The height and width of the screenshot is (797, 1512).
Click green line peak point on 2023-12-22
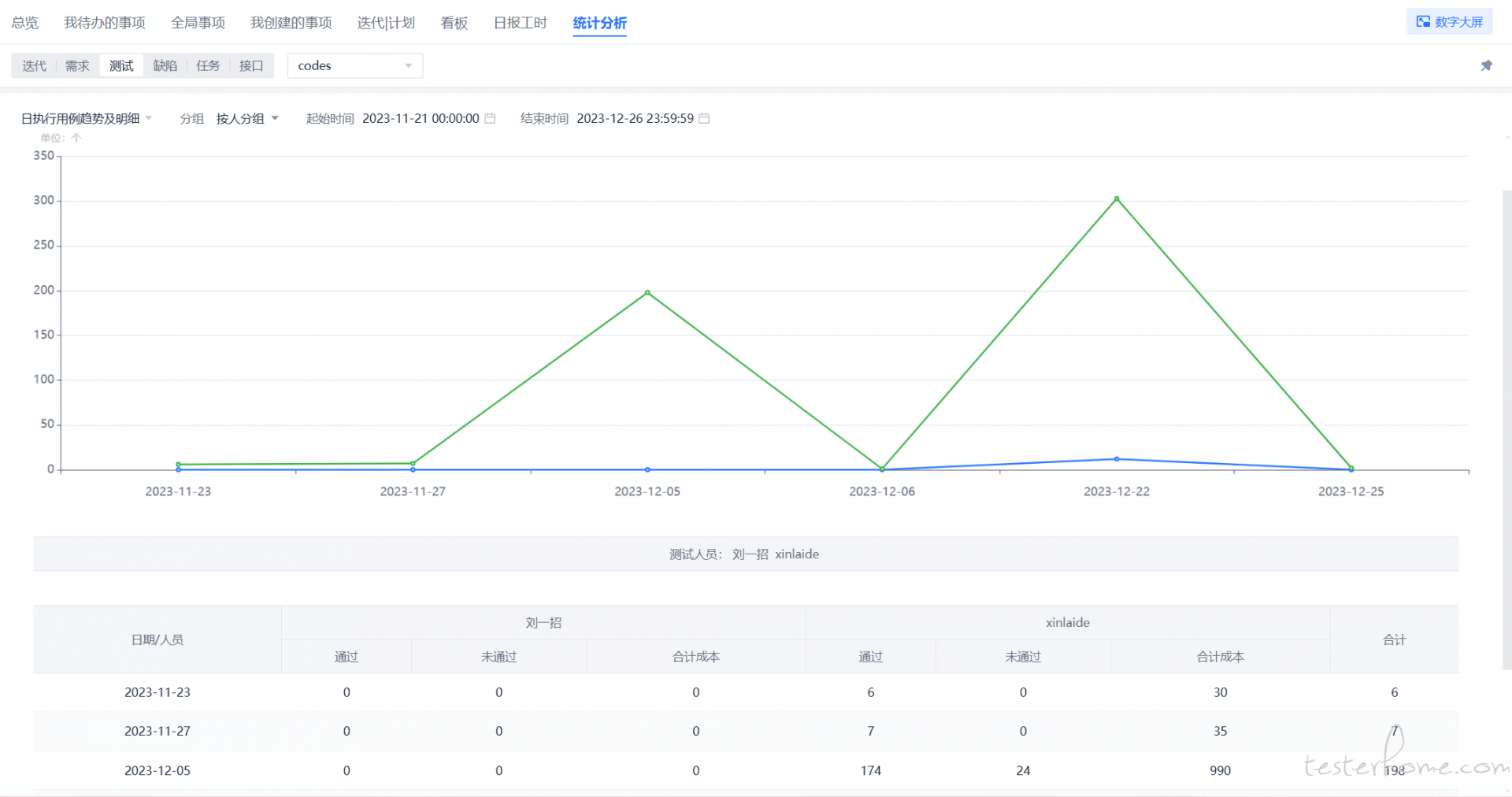1116,198
